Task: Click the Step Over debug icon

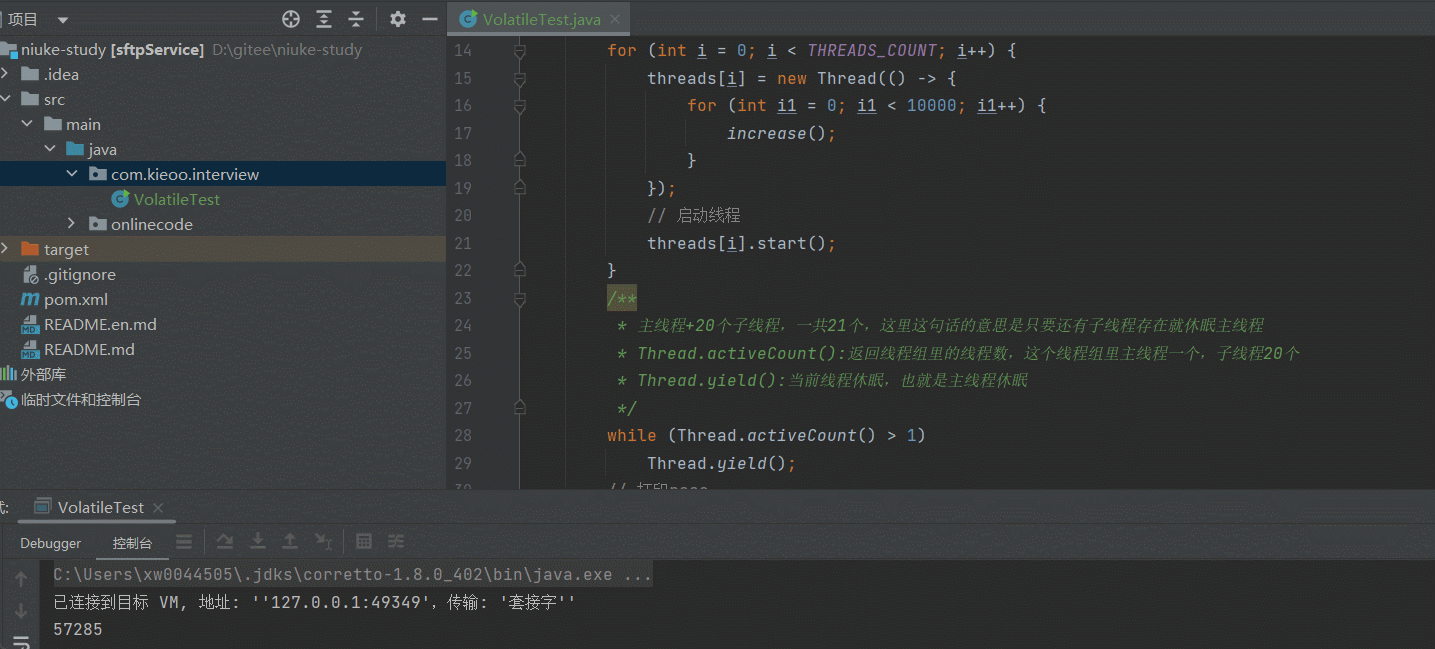Action: click(225, 541)
